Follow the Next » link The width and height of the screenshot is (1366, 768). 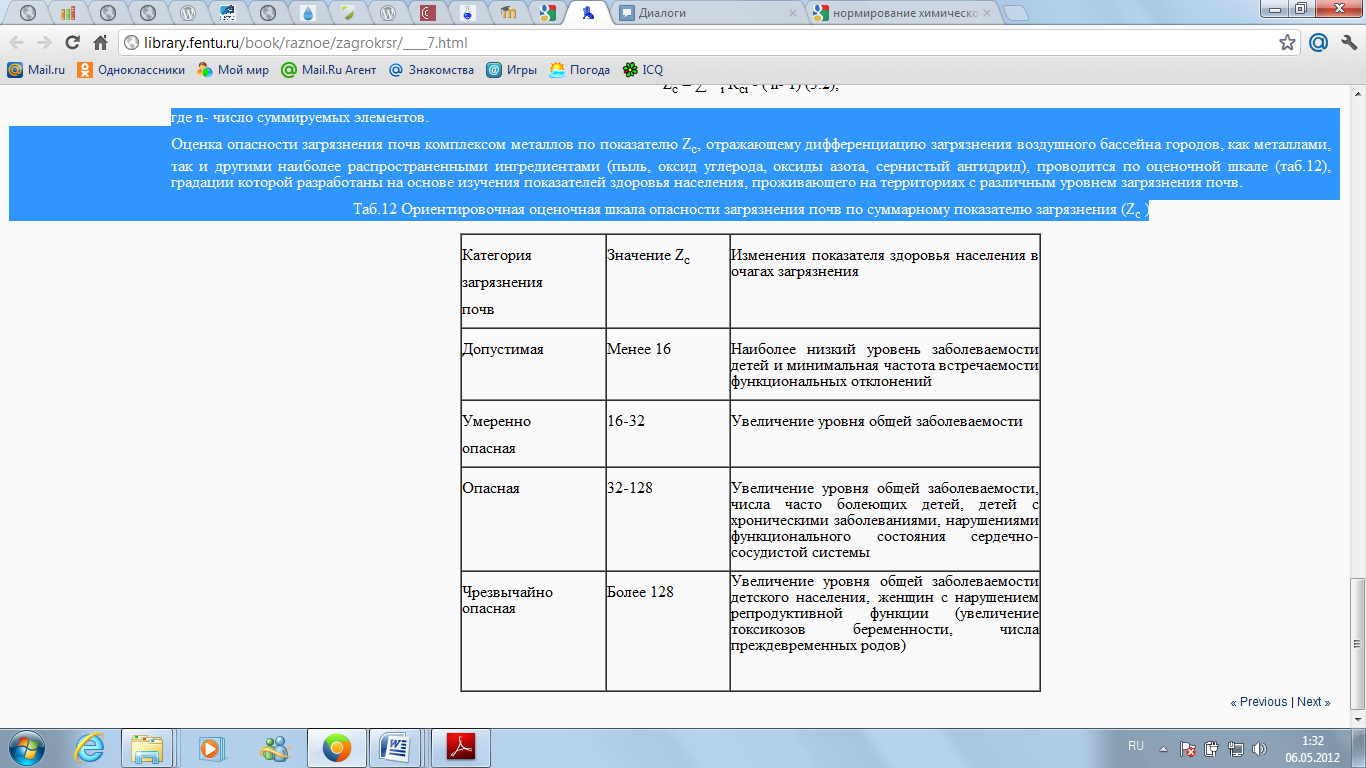[1313, 702]
